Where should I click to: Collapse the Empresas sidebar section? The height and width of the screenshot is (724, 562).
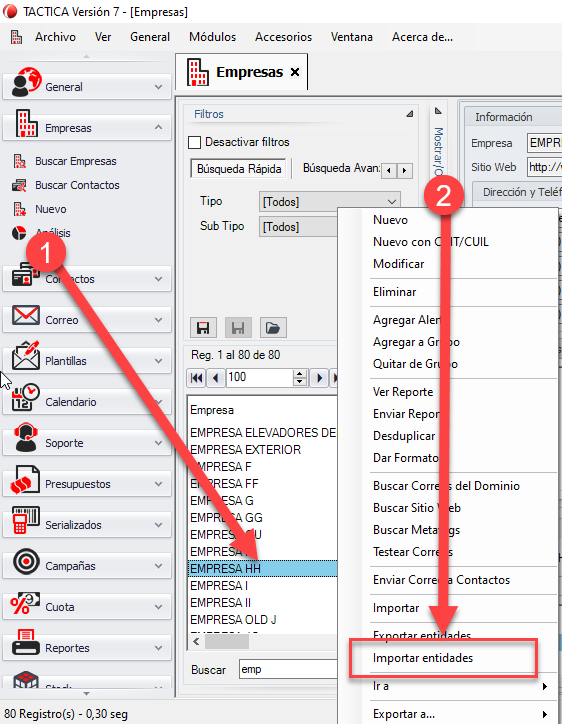click(x=158, y=127)
